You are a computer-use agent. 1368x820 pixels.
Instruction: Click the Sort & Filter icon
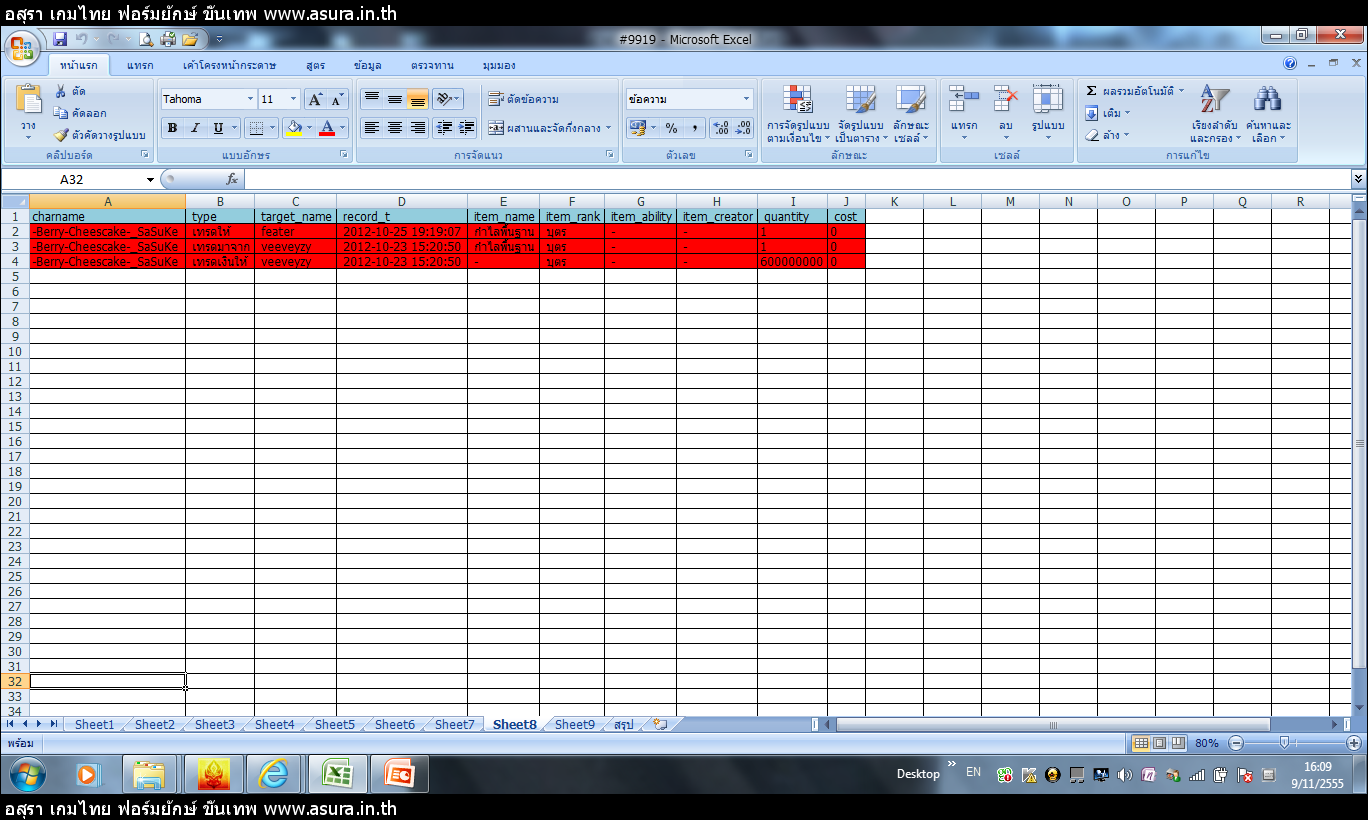coord(1214,100)
